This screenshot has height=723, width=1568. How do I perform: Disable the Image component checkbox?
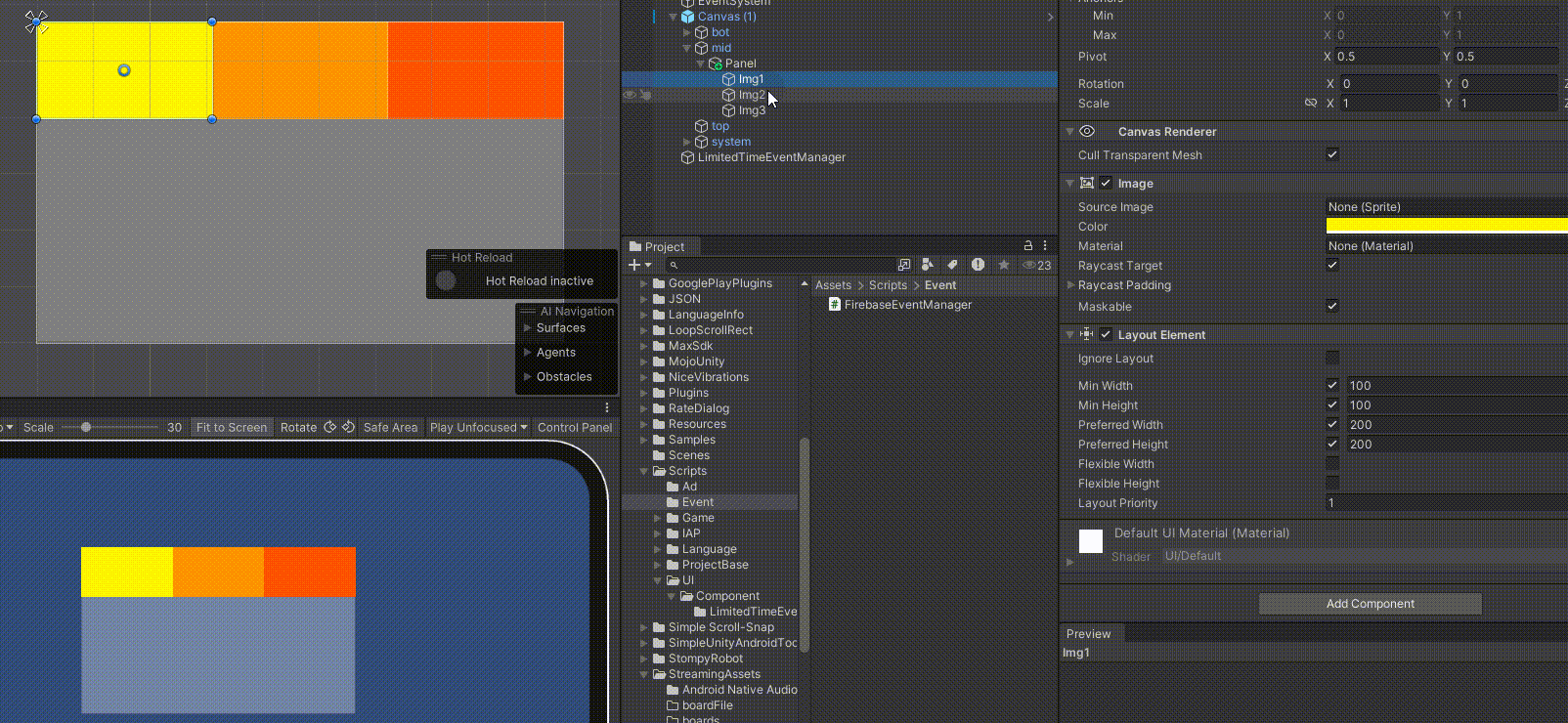tap(1106, 183)
